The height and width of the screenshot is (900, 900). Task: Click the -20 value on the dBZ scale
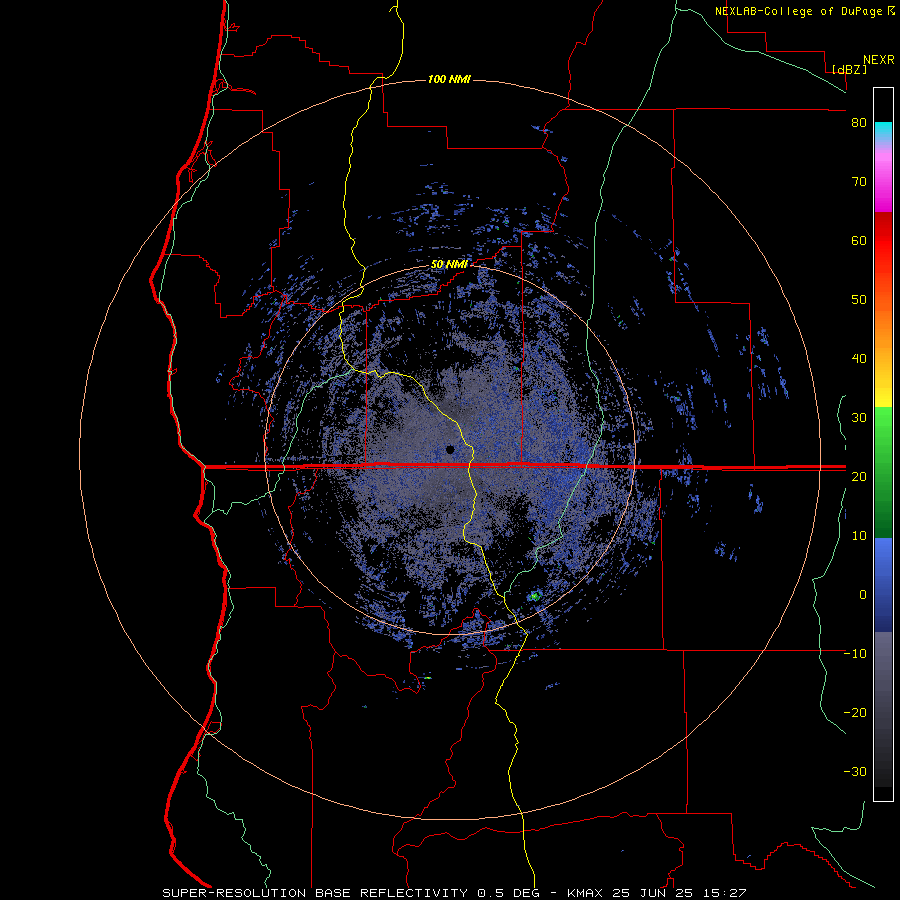point(855,712)
